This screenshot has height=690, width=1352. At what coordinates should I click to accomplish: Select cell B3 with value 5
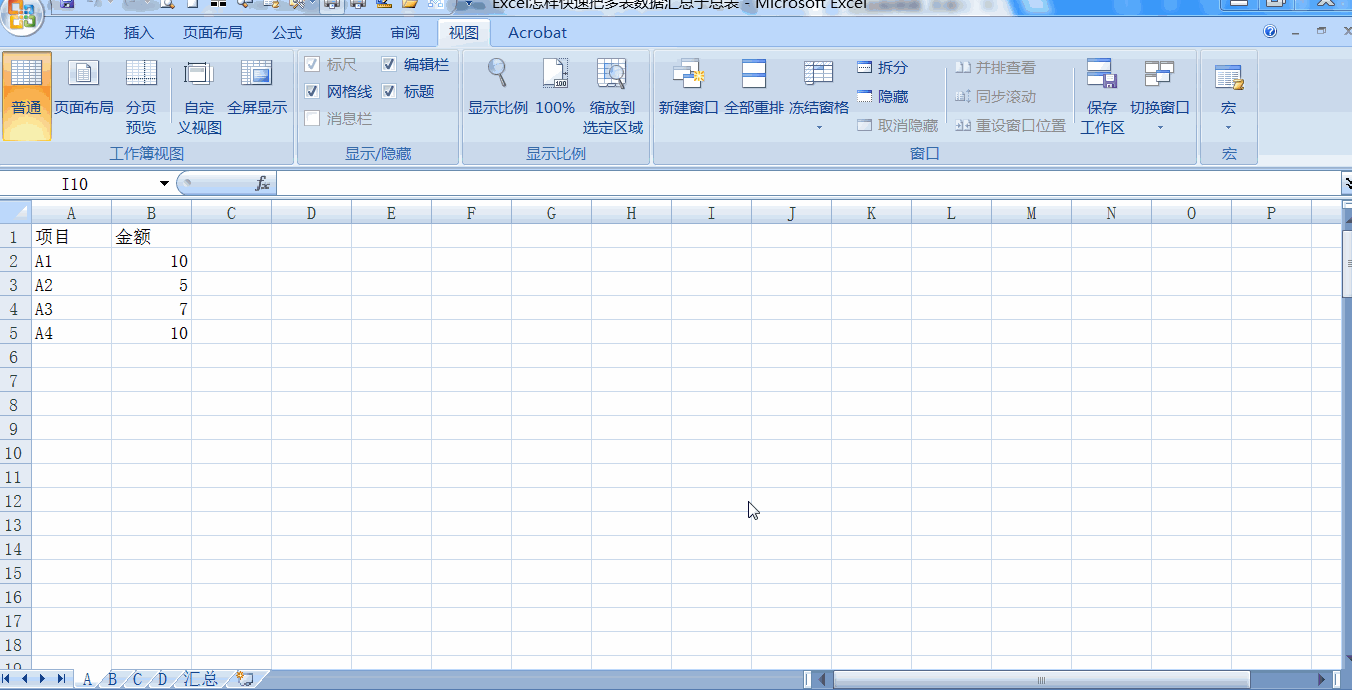[151, 285]
